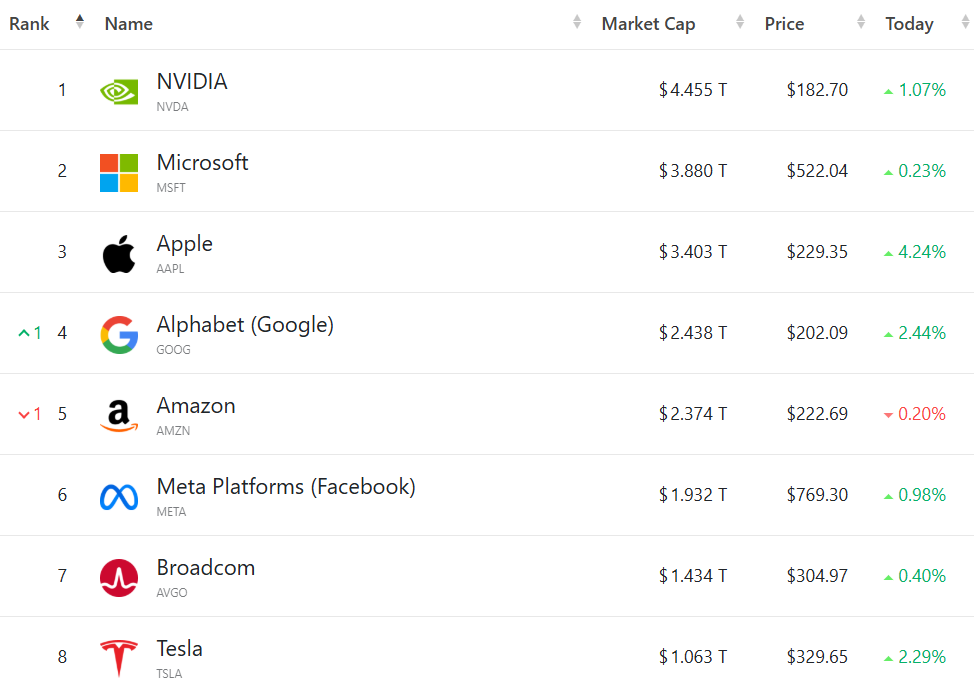Open the NVIDIA company link
The width and height of the screenshot is (974, 694).
click(192, 82)
